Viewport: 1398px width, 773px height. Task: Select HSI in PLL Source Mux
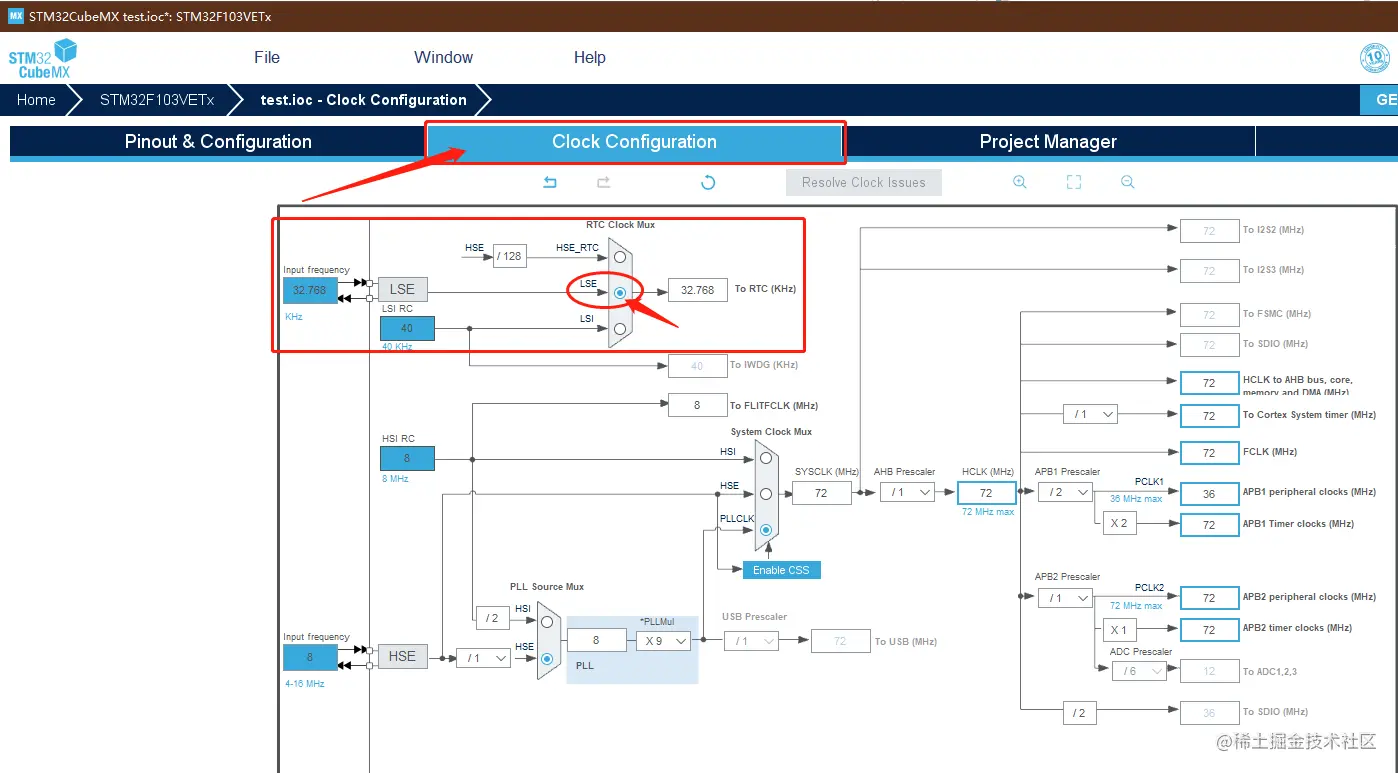[x=547, y=621]
